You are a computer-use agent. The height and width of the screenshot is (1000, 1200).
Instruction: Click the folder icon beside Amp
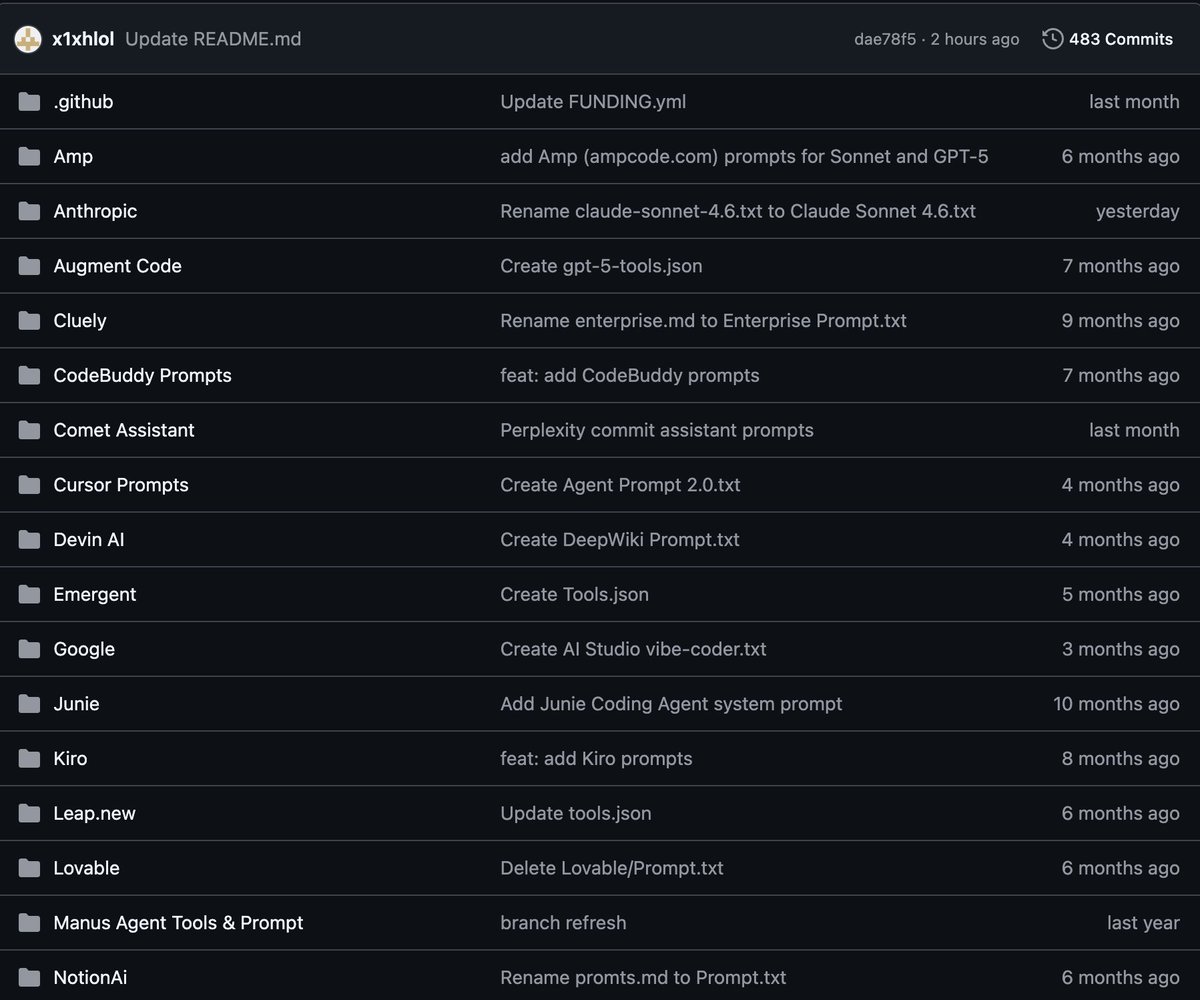[29, 156]
